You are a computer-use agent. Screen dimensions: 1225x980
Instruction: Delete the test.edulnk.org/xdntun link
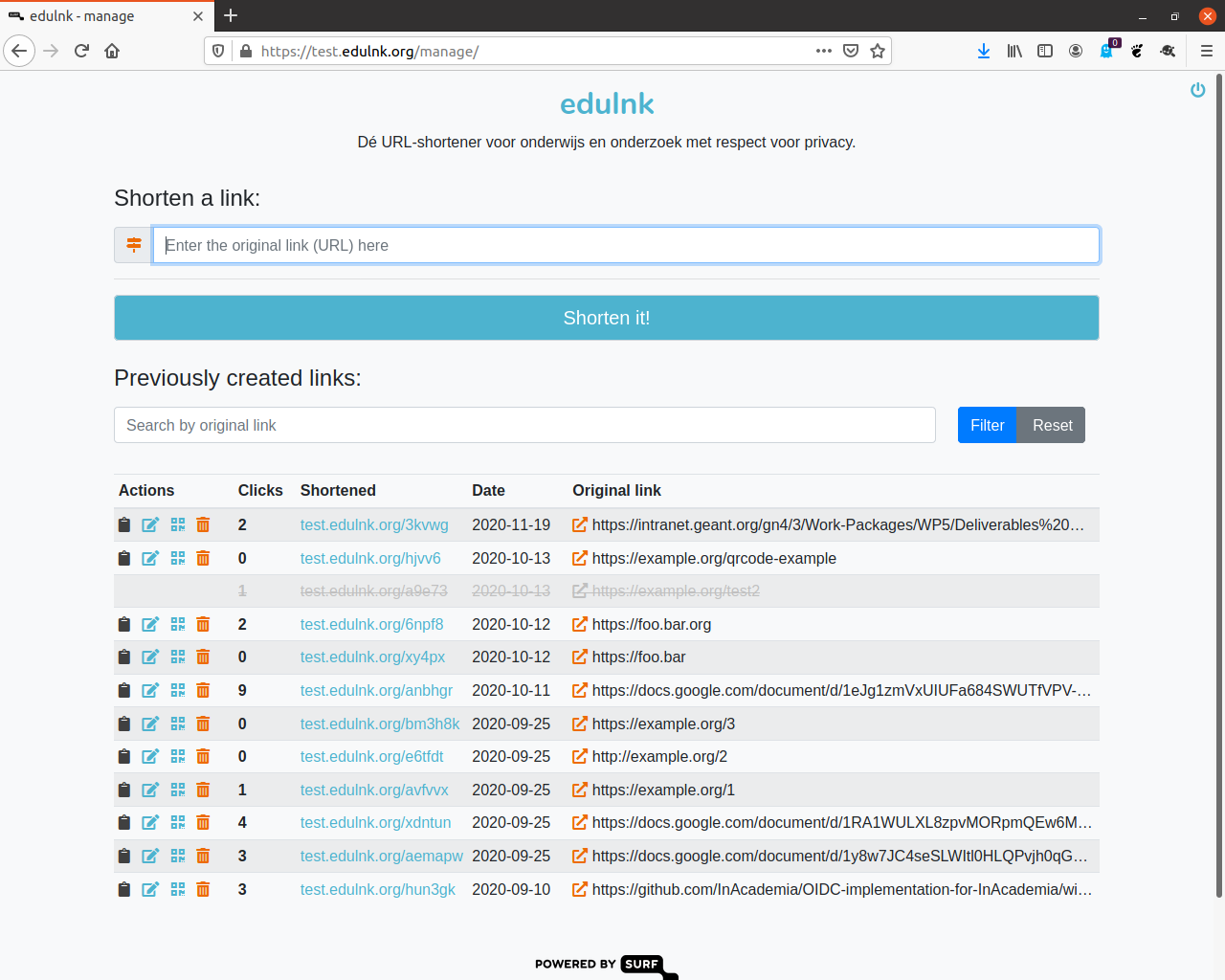pos(203,822)
